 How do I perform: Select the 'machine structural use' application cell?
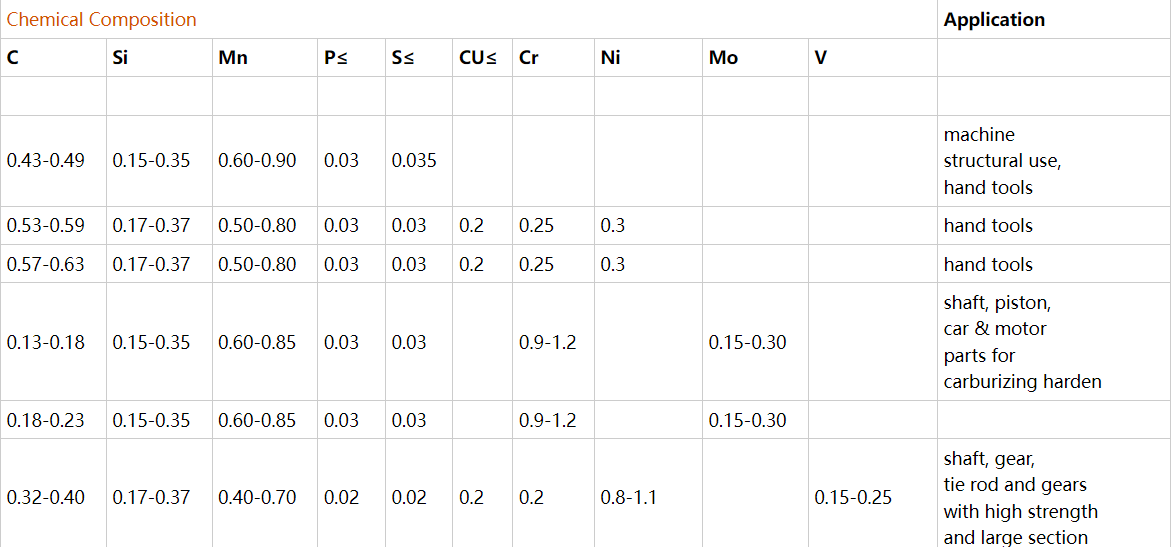click(1002, 161)
